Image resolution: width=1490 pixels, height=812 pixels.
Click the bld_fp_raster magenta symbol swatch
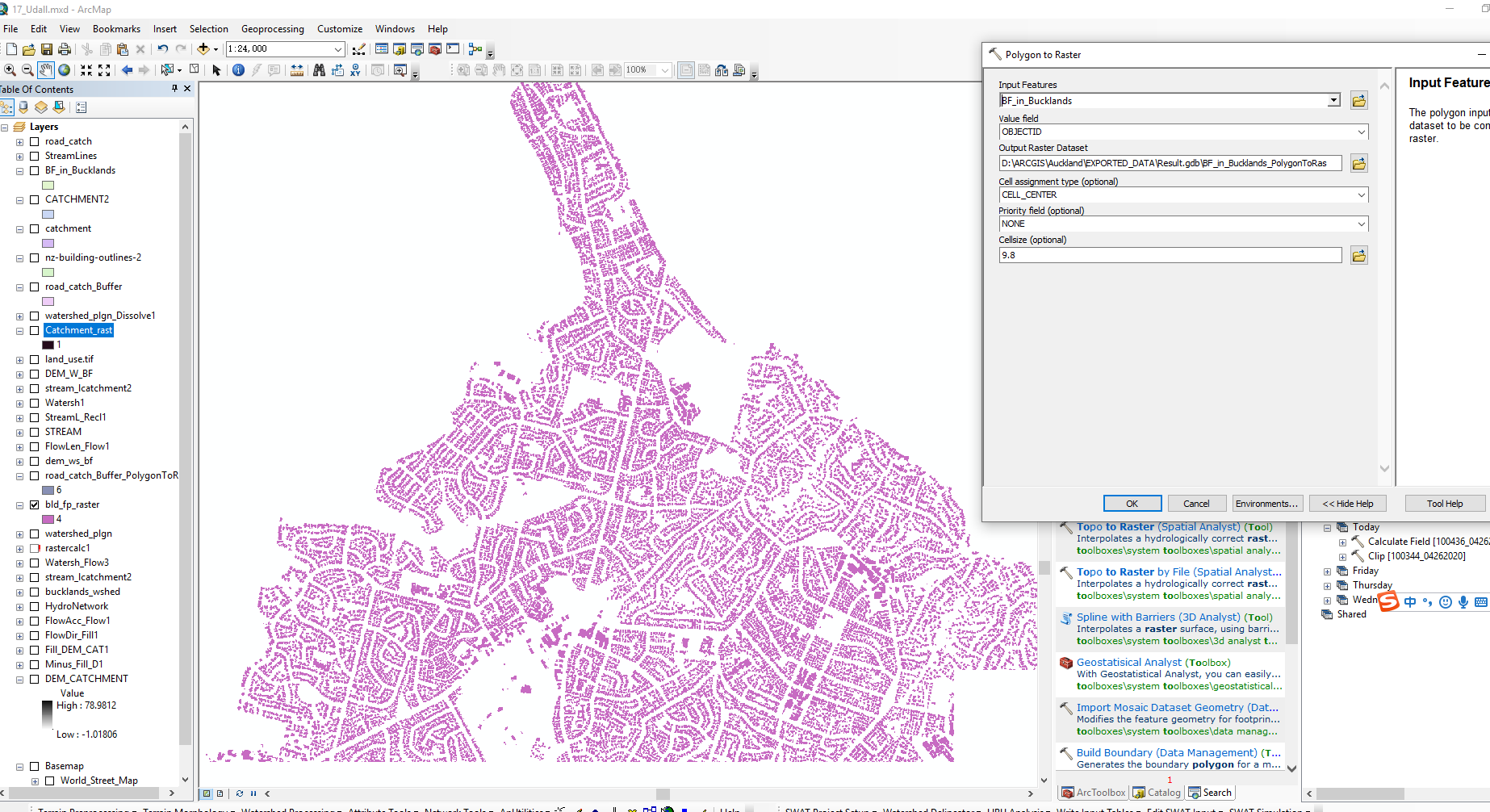(48, 519)
